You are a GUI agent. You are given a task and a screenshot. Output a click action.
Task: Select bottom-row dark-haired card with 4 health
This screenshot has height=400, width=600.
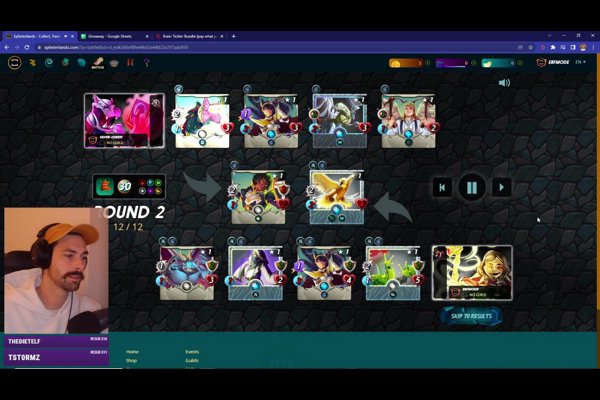point(324,273)
